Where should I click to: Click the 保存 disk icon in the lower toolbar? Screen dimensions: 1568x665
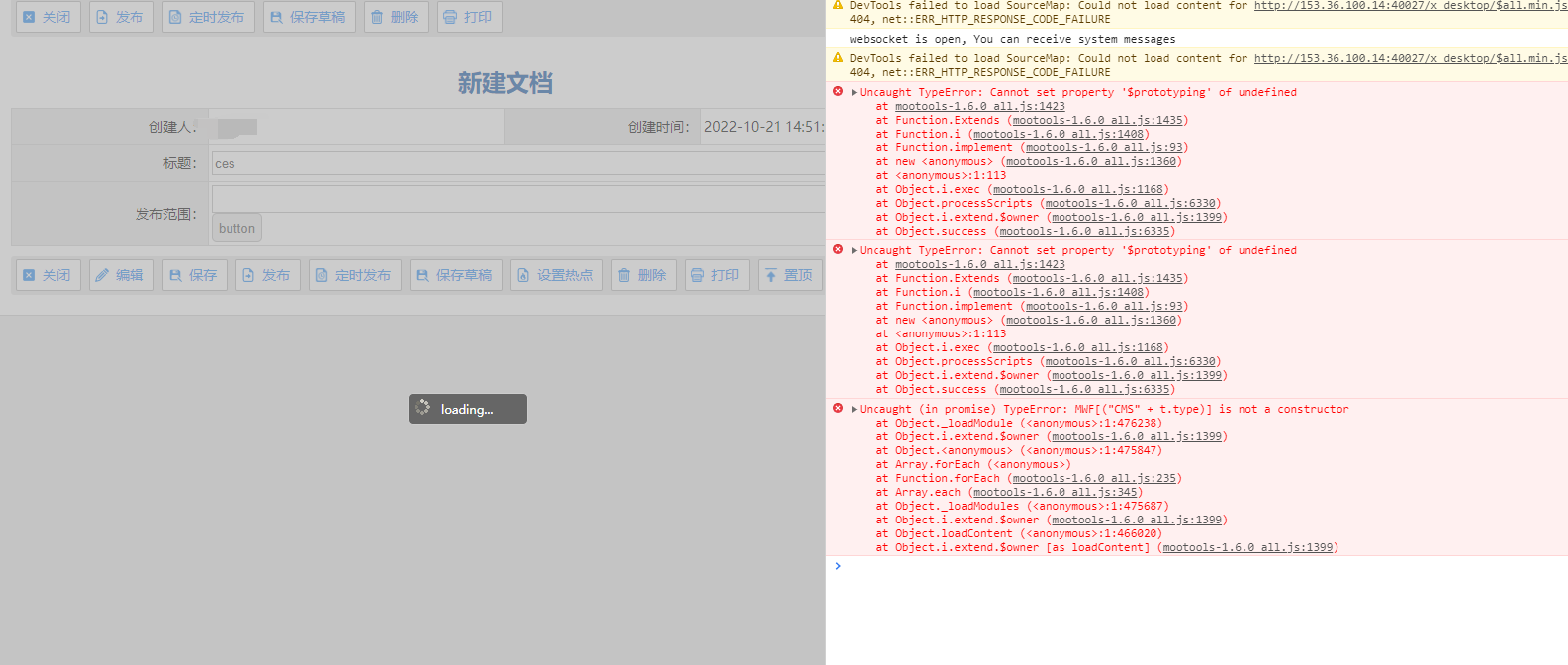pyautogui.click(x=175, y=275)
